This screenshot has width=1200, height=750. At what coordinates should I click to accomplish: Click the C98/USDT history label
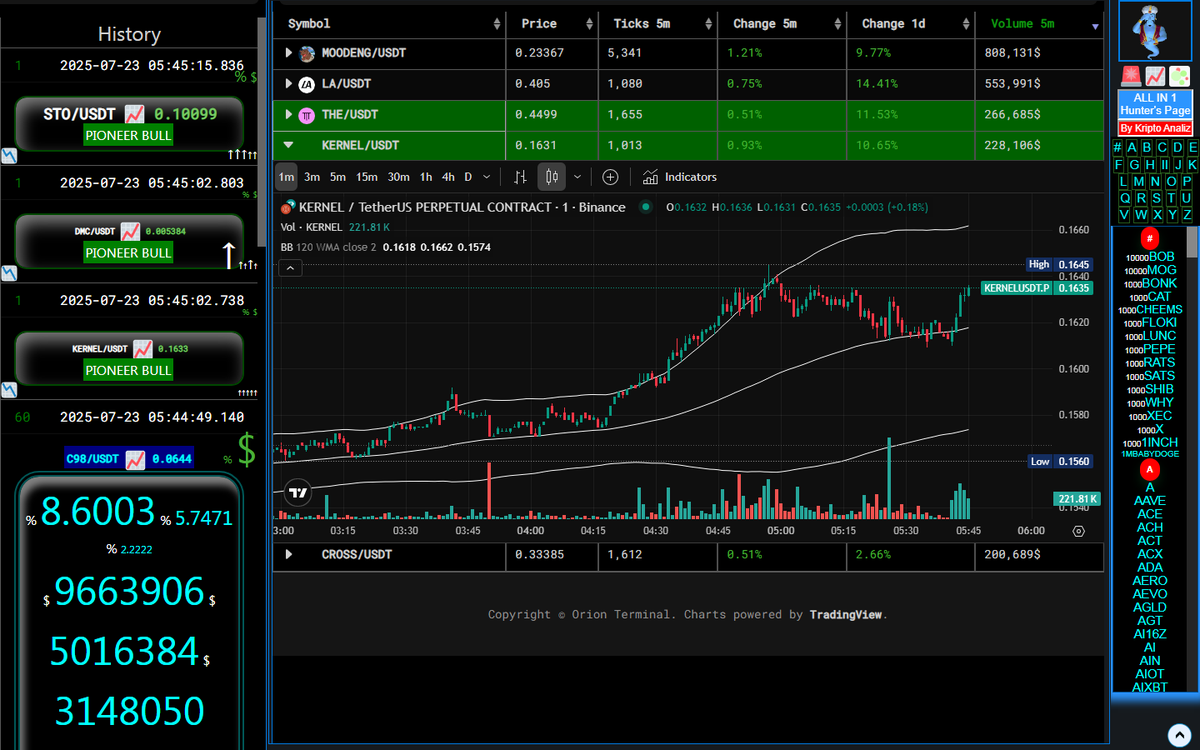129,459
